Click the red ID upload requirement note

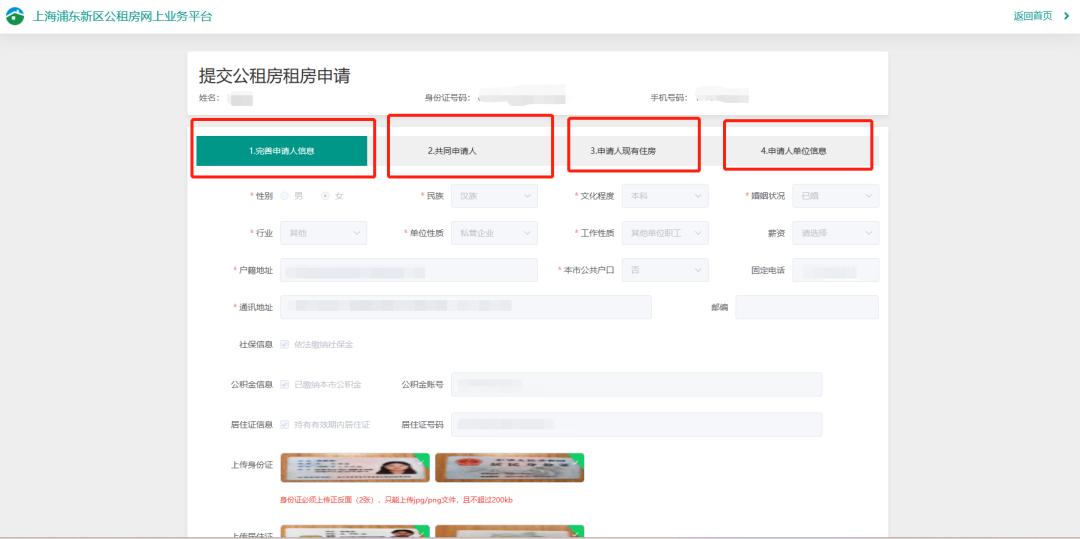coord(396,500)
